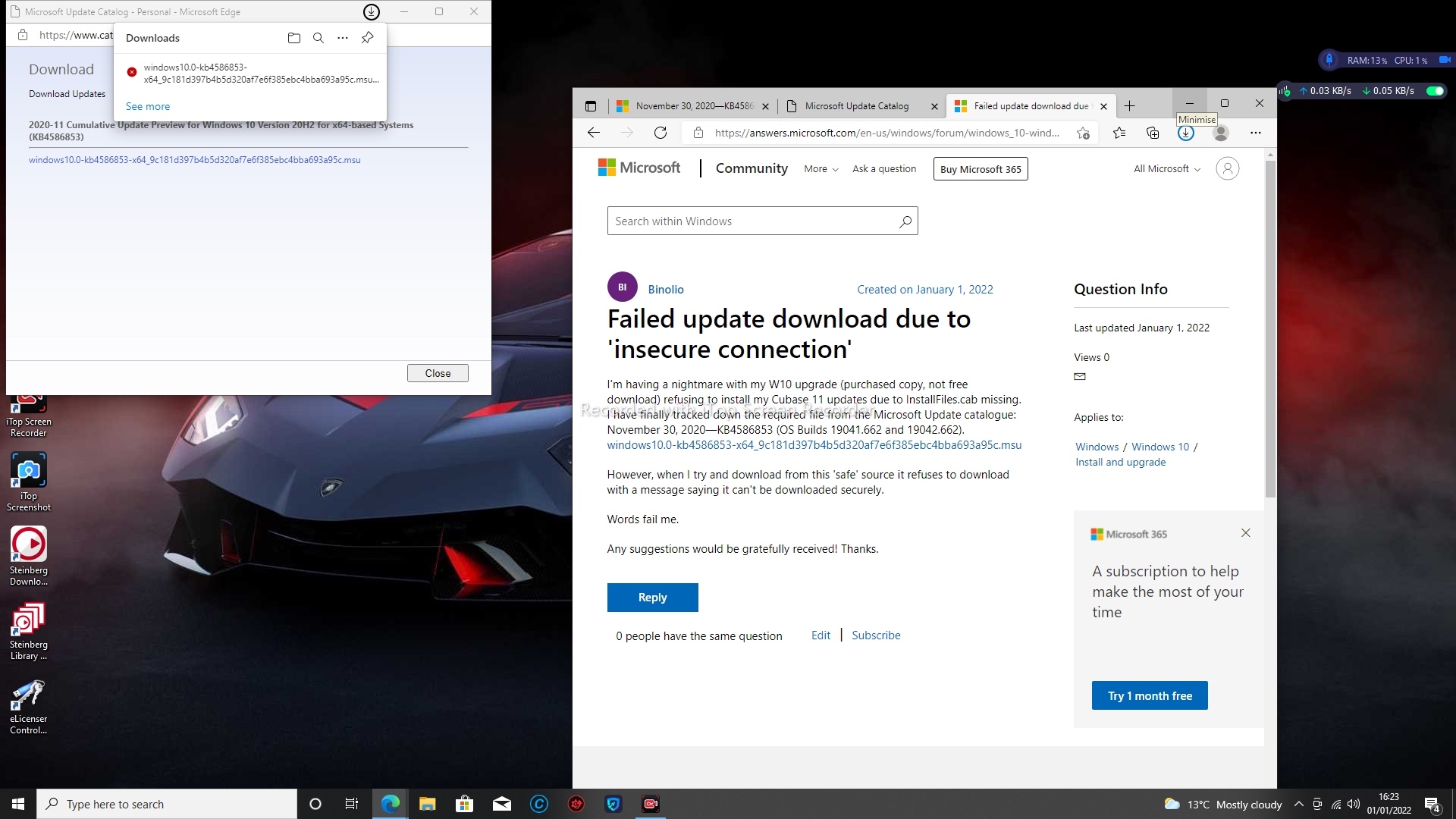This screenshot has width=1456, height=819.
Task: Click the envelope subscribe icon under Views
Action: [x=1080, y=376]
